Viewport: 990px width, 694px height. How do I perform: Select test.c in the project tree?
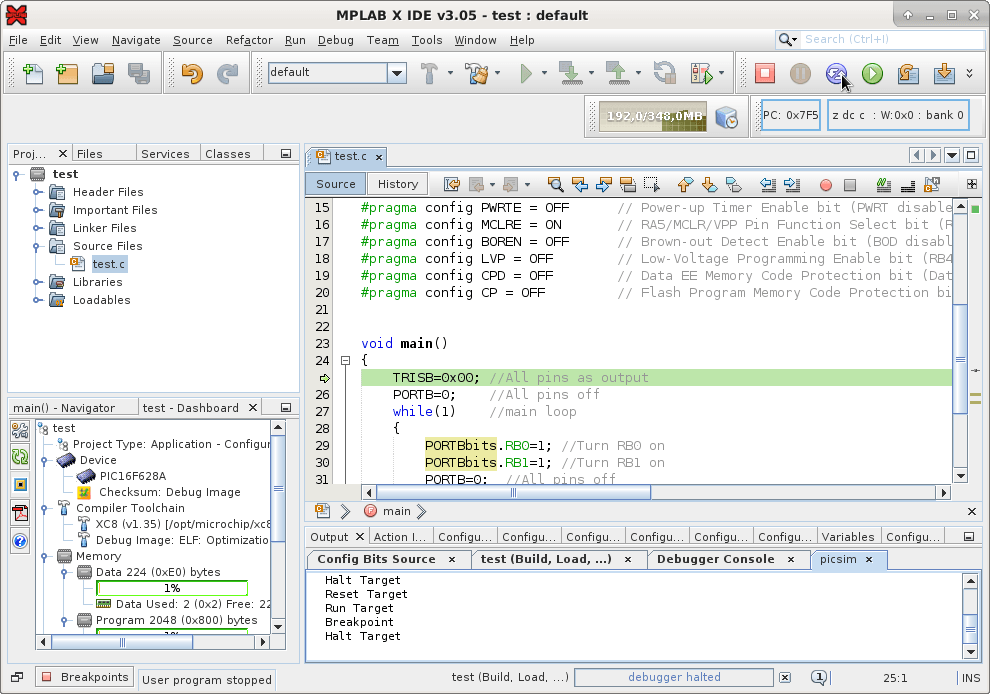click(108, 264)
